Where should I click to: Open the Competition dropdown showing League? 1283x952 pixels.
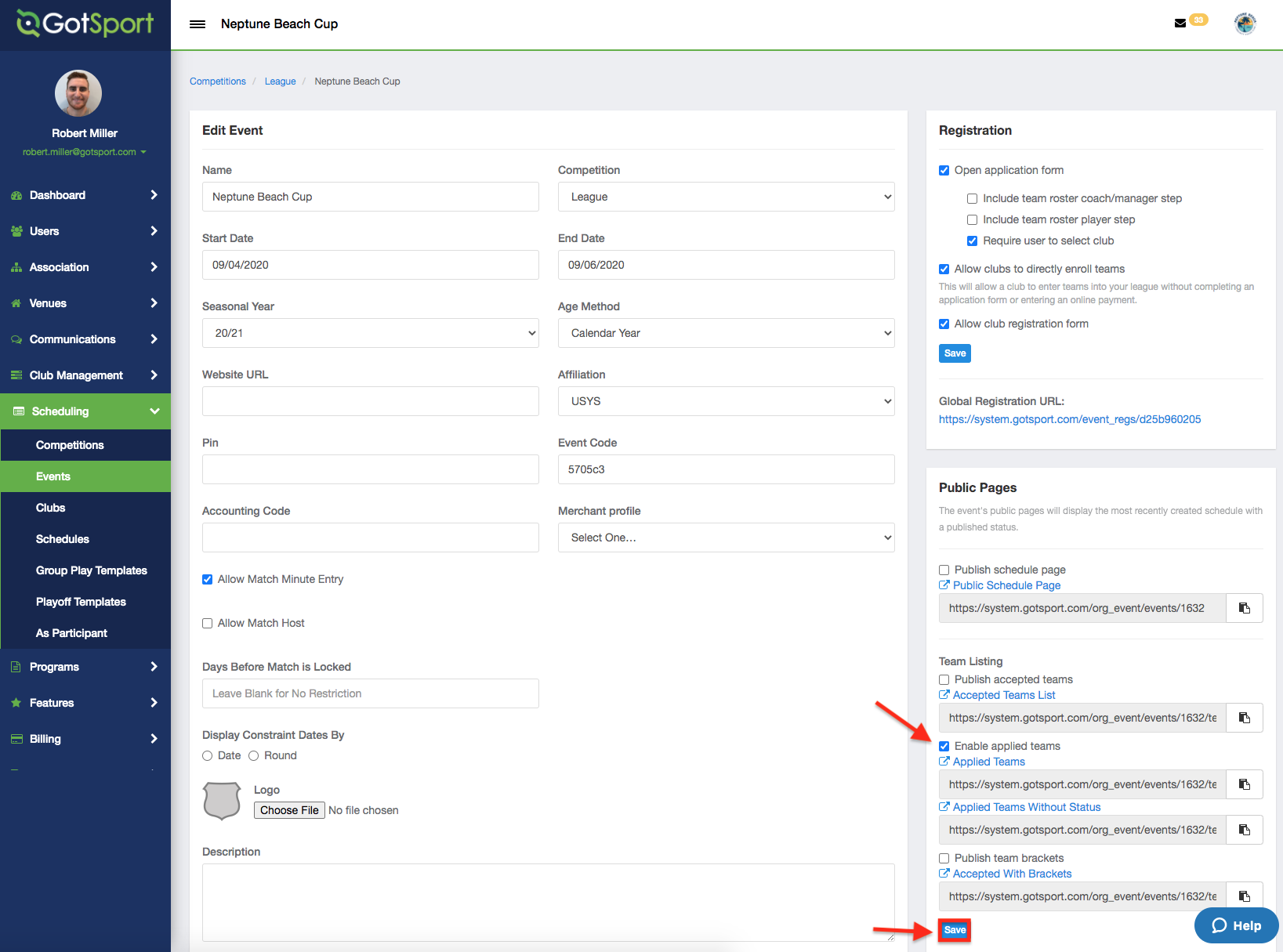pyautogui.click(x=726, y=197)
